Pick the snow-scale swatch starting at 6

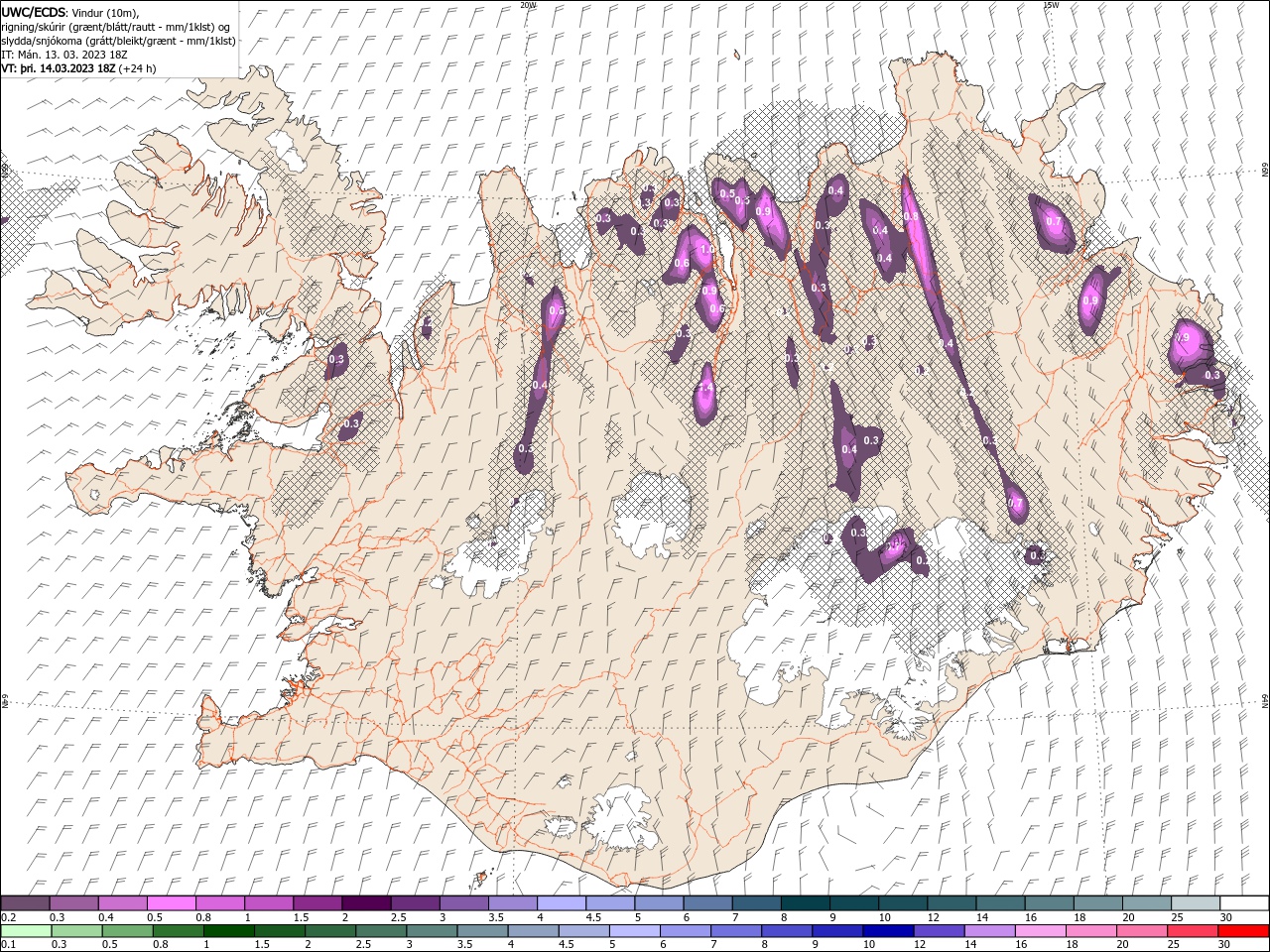point(706,903)
